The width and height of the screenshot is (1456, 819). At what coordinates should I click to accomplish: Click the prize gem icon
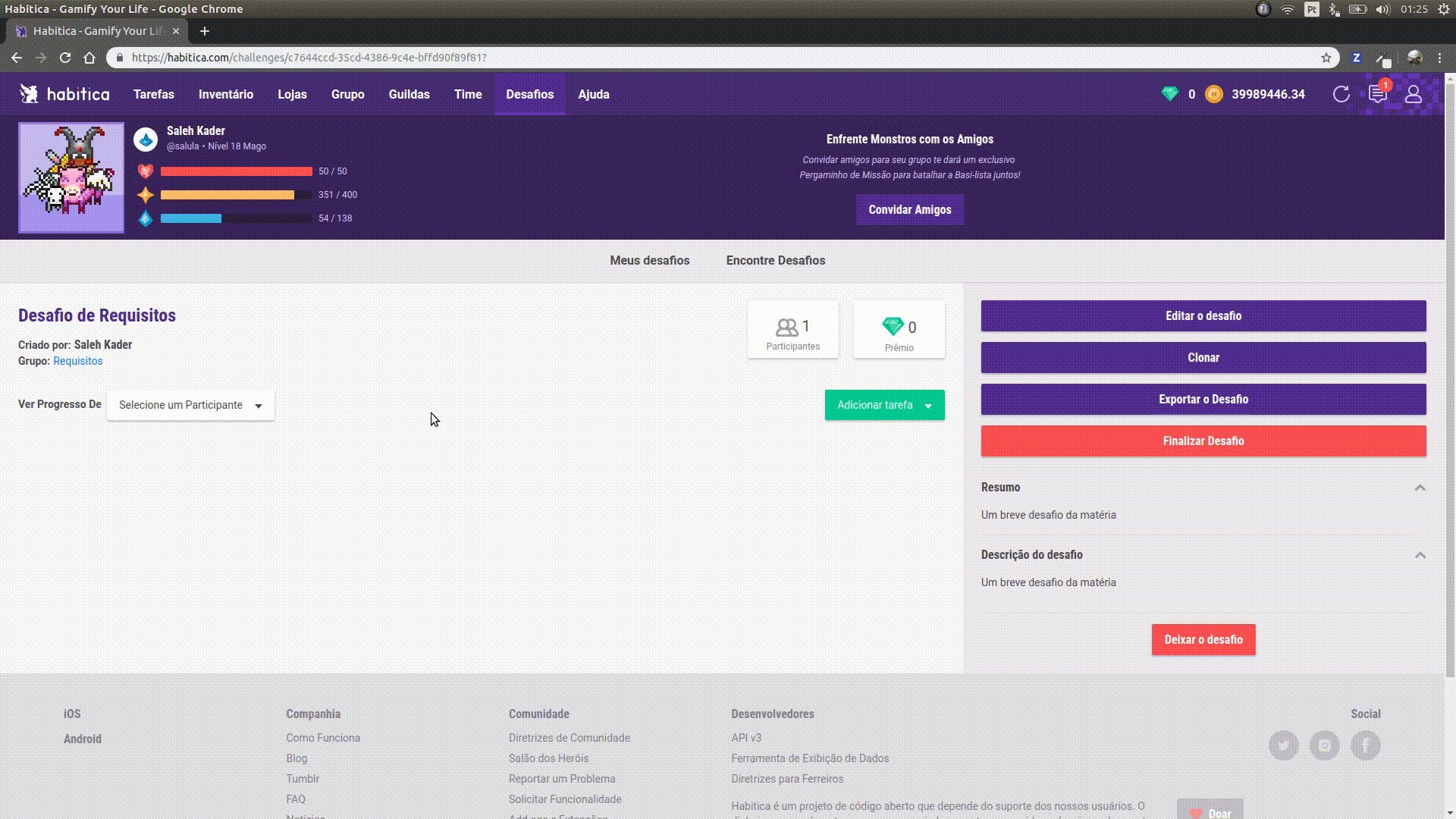pos(893,327)
